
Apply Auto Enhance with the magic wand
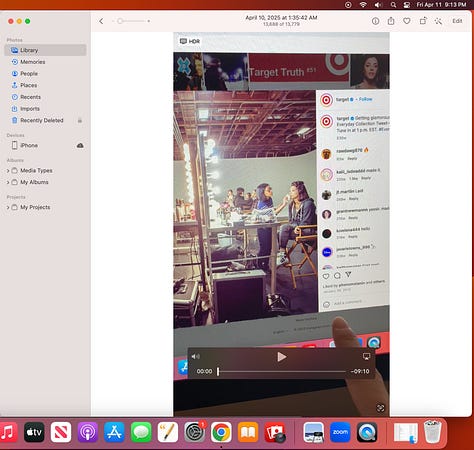[x=438, y=21]
